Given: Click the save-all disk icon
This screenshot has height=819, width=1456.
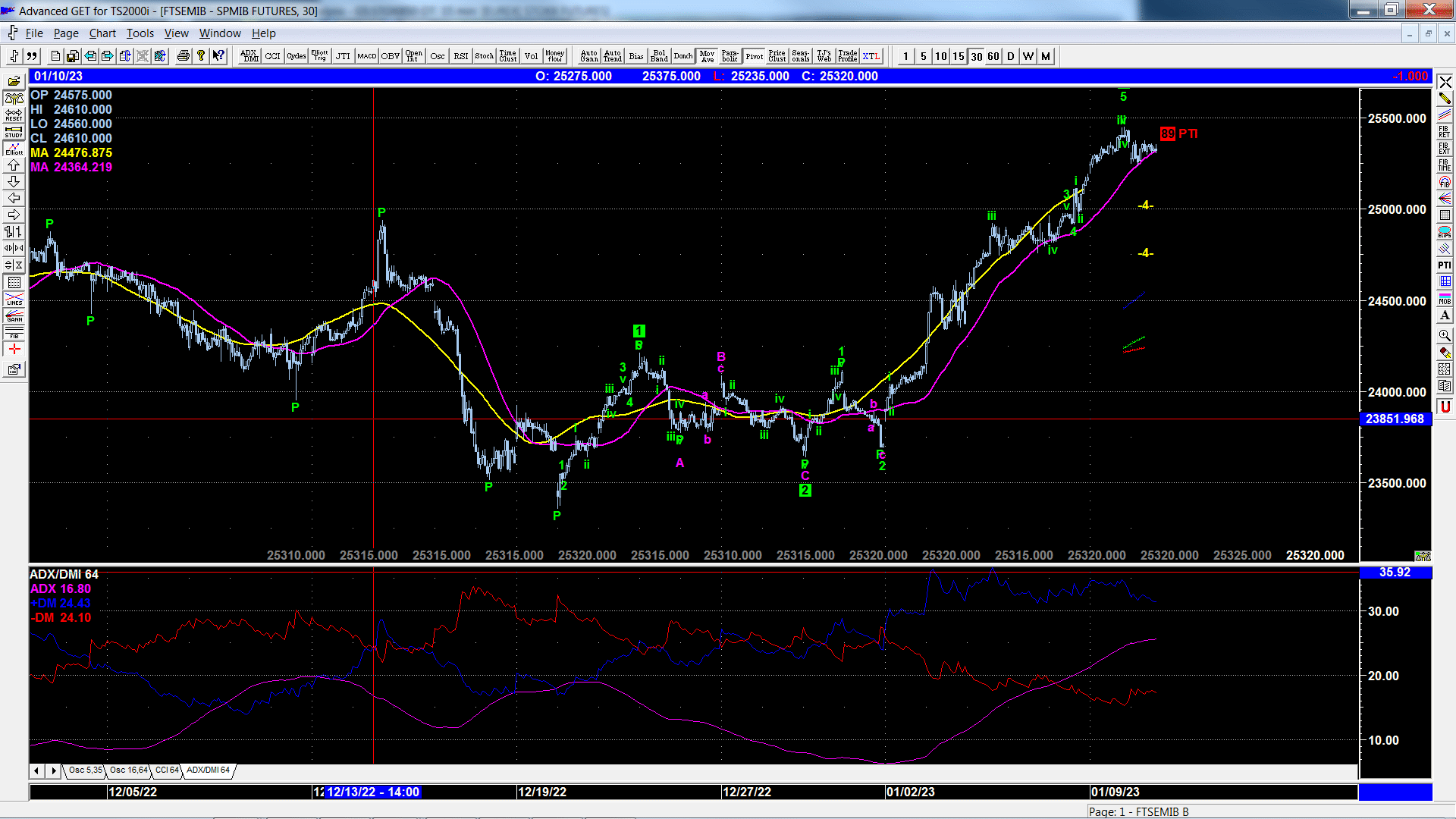Looking at the screenshot, I should (x=73, y=56).
